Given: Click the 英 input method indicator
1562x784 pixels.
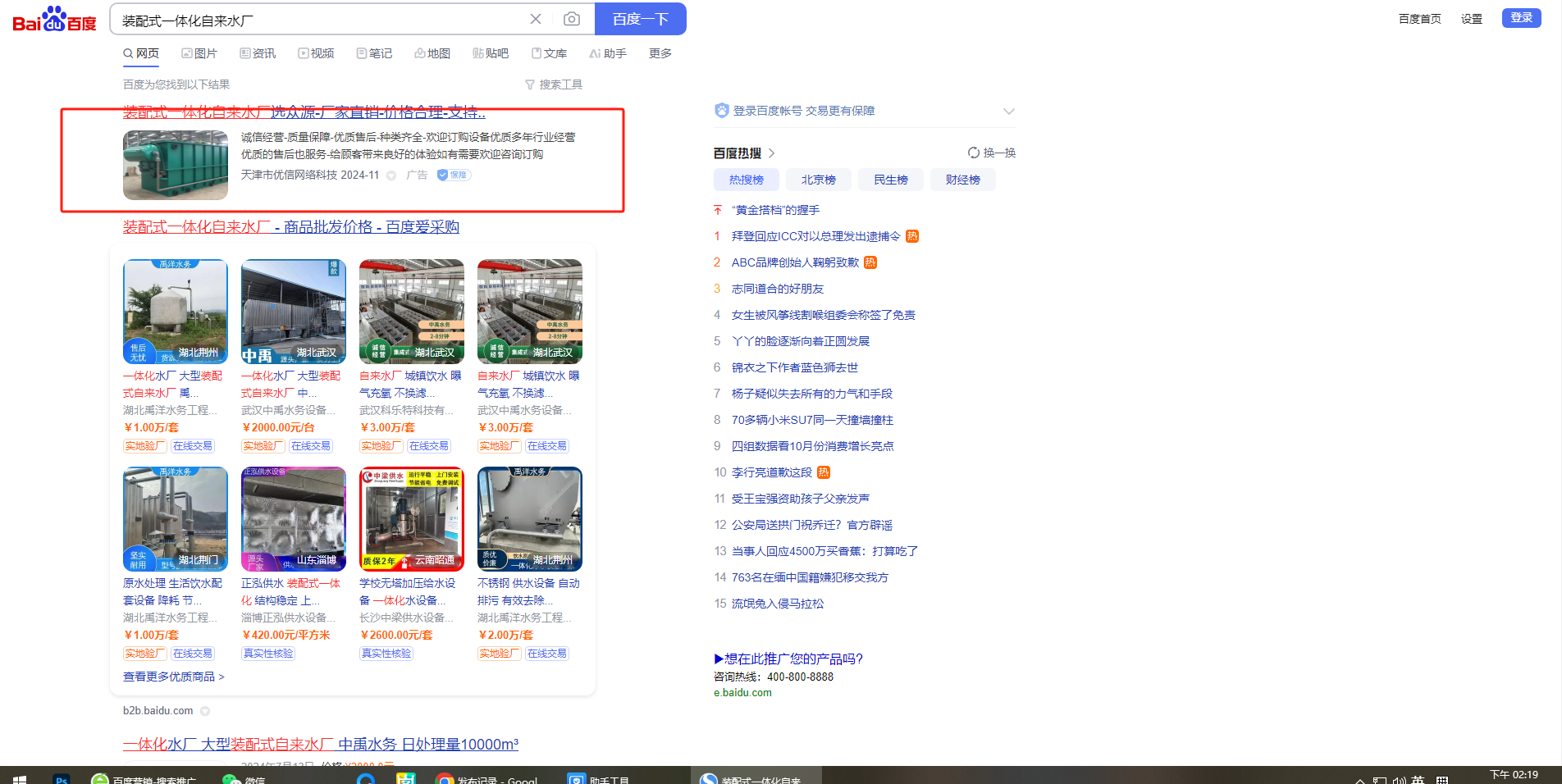Looking at the screenshot, I should point(1418,779).
